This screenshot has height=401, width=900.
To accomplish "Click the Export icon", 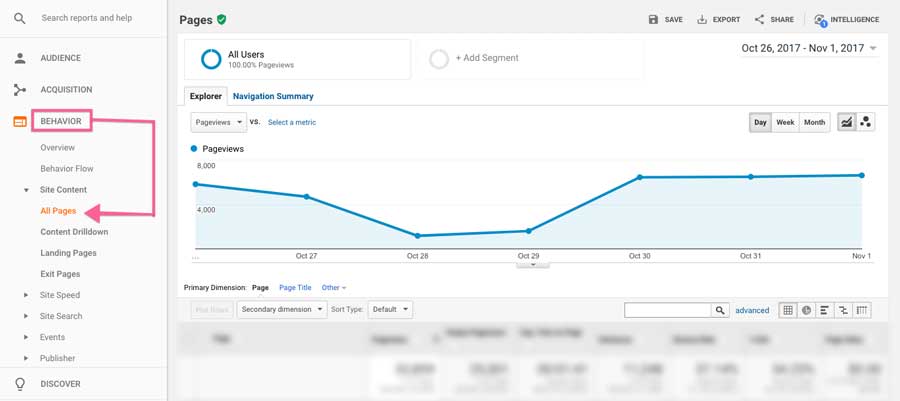I will (702, 19).
